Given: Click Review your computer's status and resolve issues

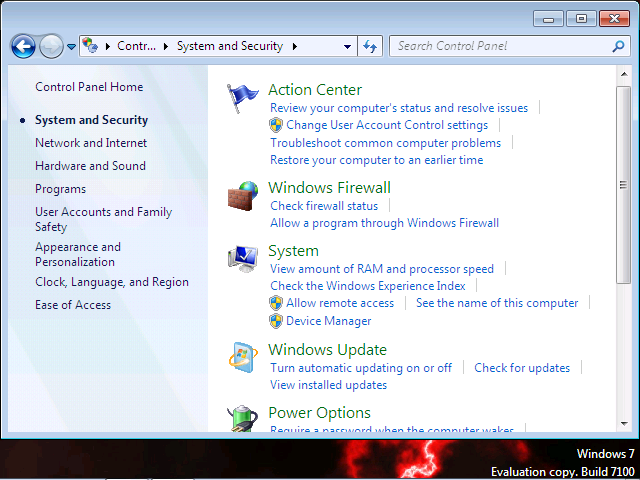Looking at the screenshot, I should point(399,108).
